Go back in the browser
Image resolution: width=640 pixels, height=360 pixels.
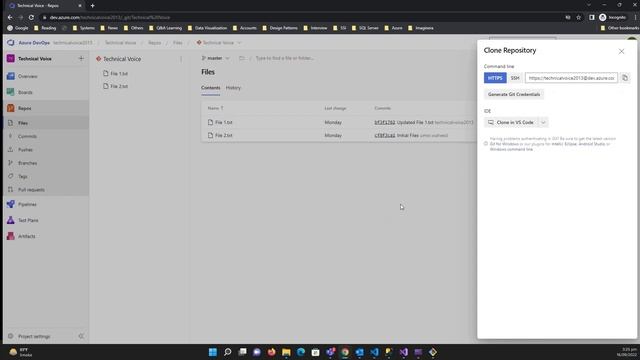pos(10,18)
